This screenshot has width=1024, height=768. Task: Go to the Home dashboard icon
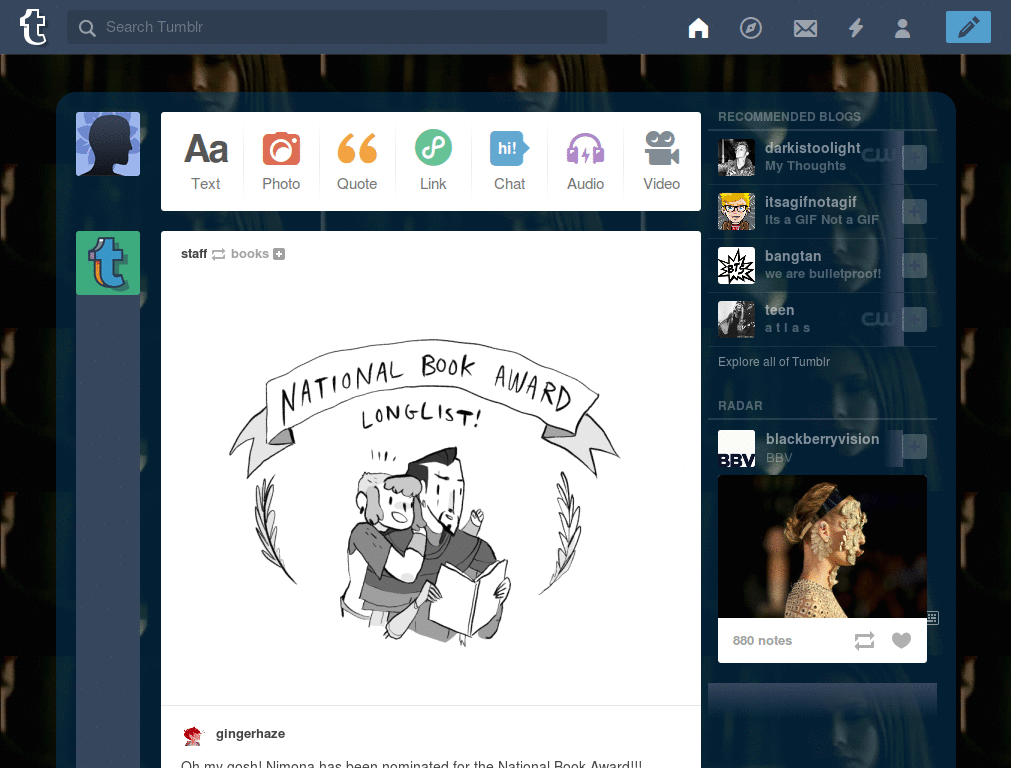click(x=698, y=27)
